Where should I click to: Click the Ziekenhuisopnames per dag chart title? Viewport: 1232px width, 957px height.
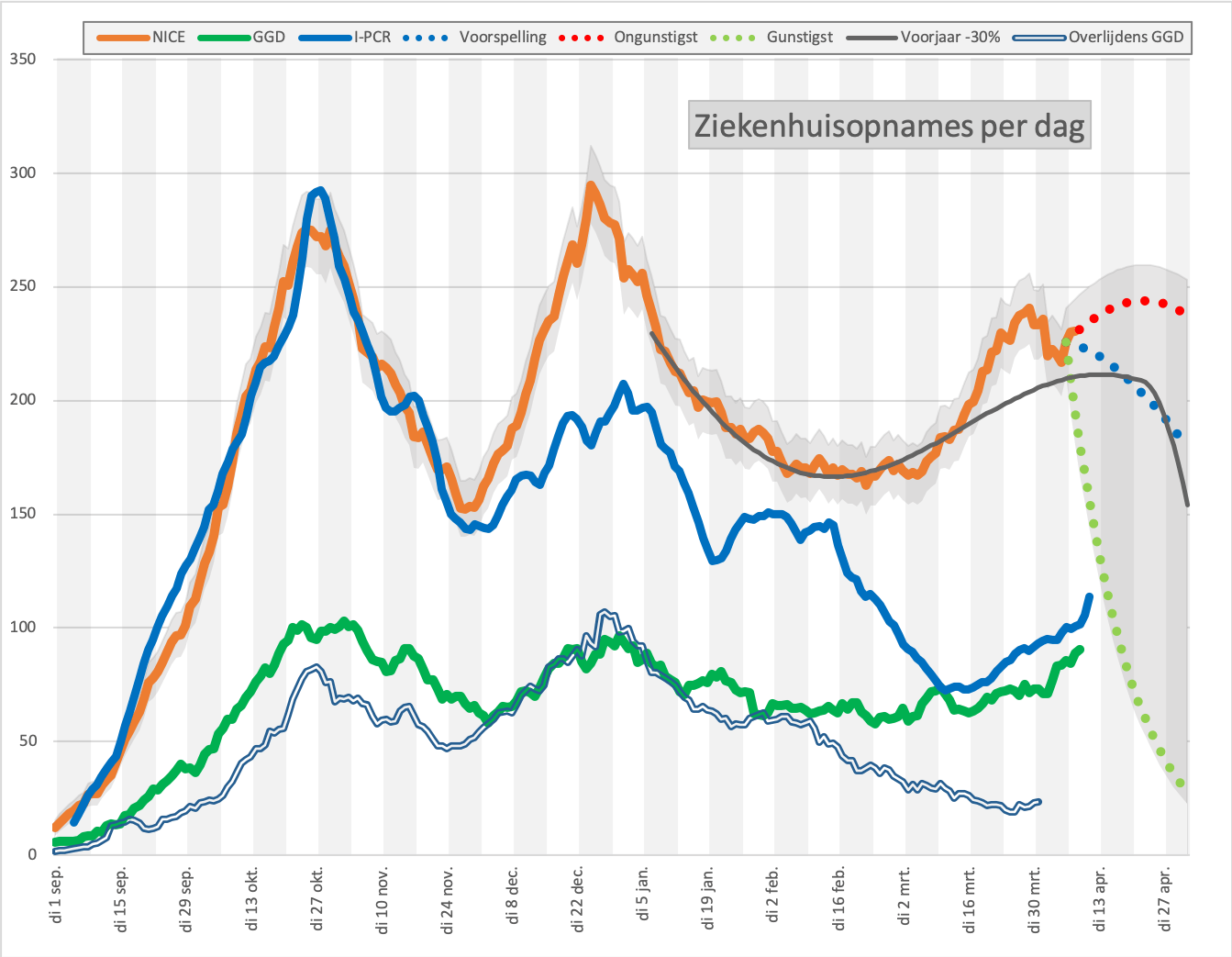pyautogui.click(x=889, y=125)
